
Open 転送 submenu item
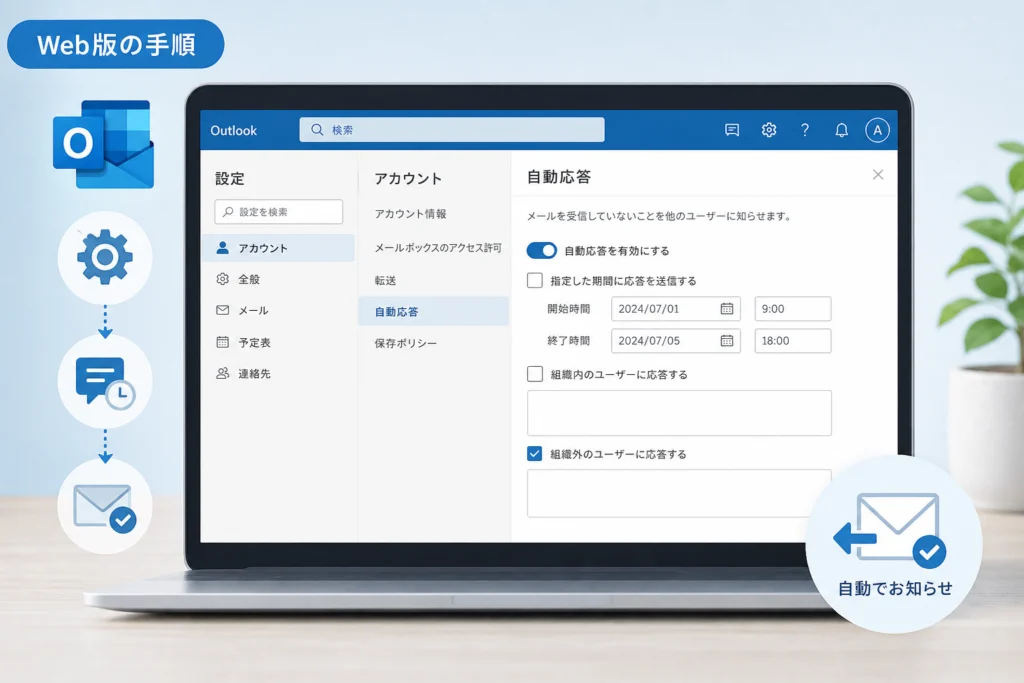coord(385,280)
